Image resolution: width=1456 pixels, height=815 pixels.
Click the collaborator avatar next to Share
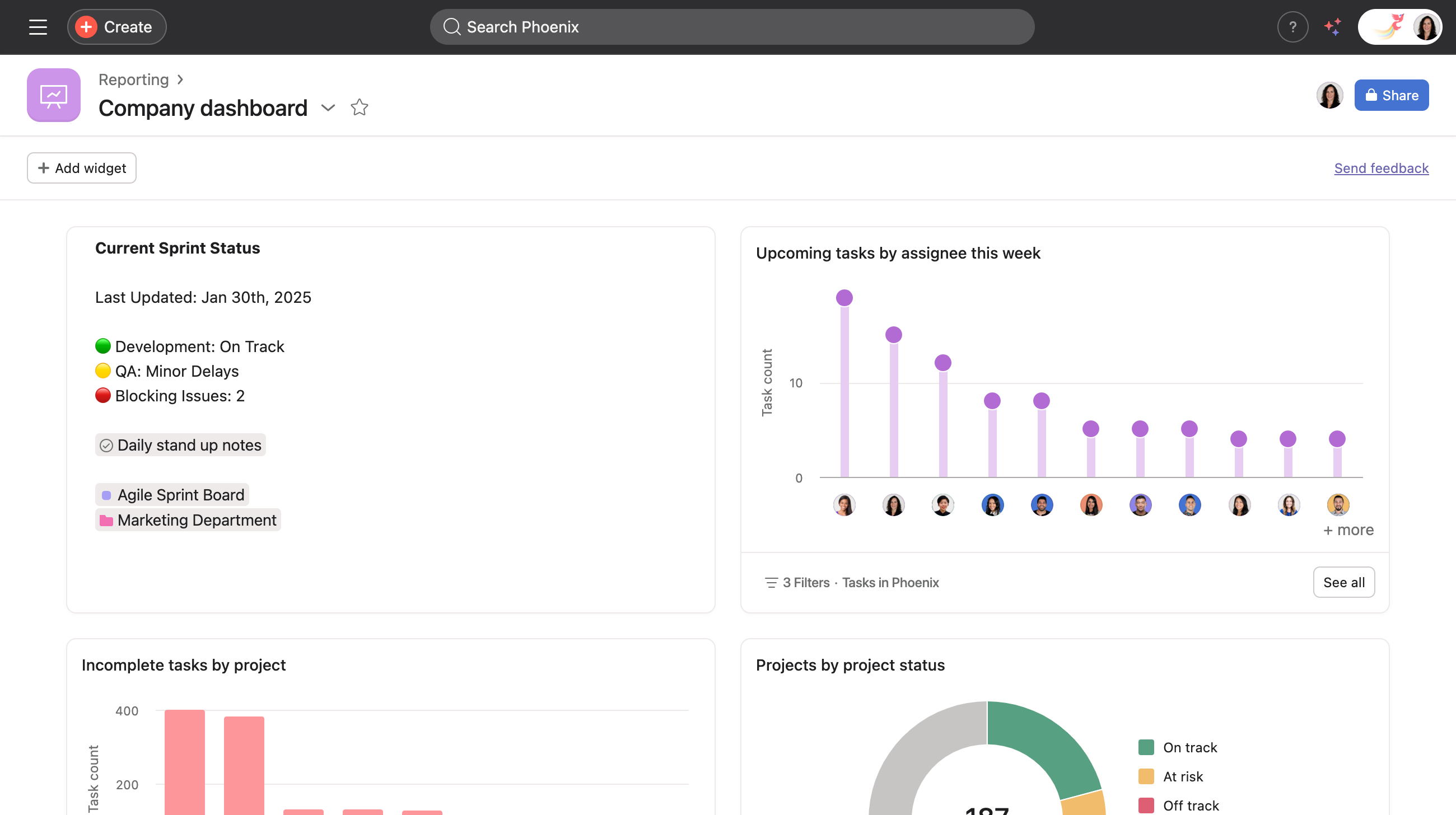click(x=1330, y=95)
